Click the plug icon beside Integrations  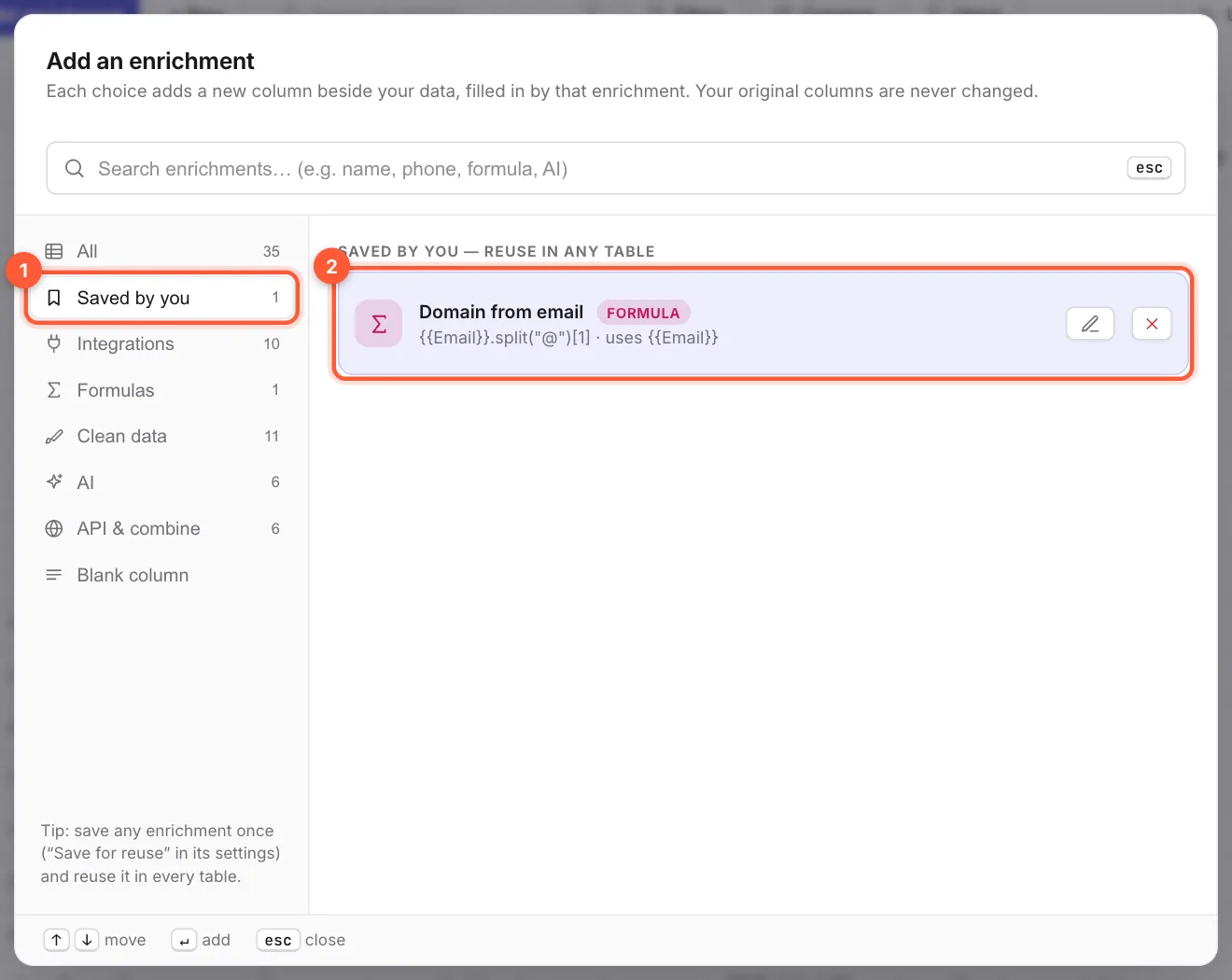(54, 343)
